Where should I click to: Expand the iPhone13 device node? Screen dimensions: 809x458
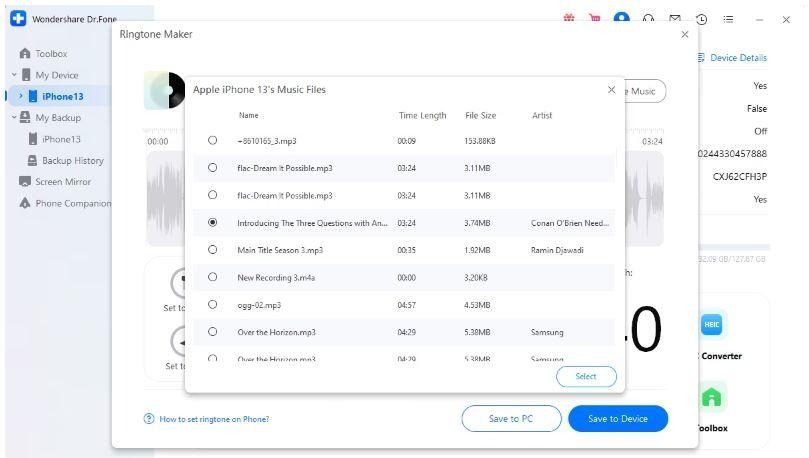[21, 96]
